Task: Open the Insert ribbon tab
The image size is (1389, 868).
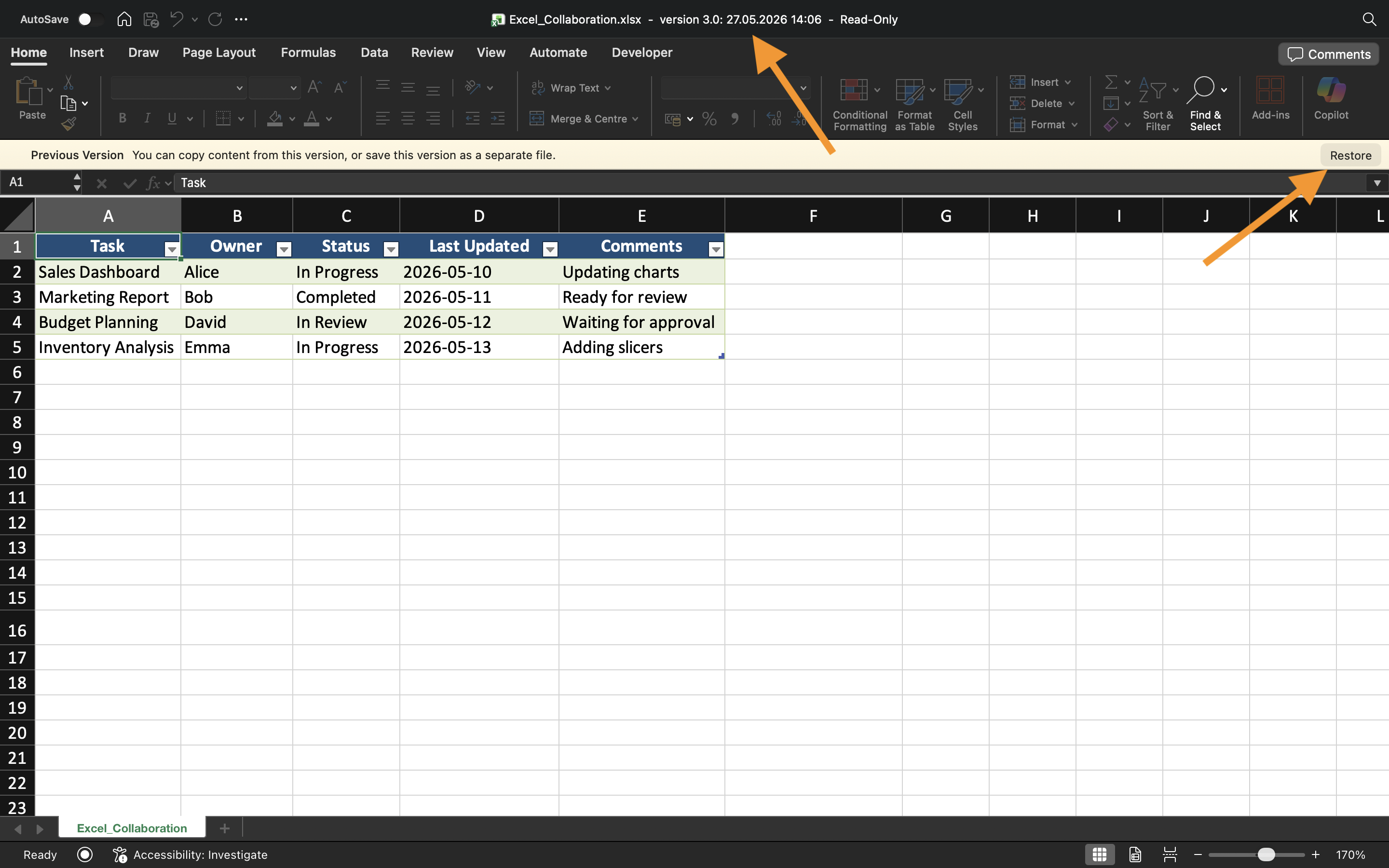Action: coord(87,52)
